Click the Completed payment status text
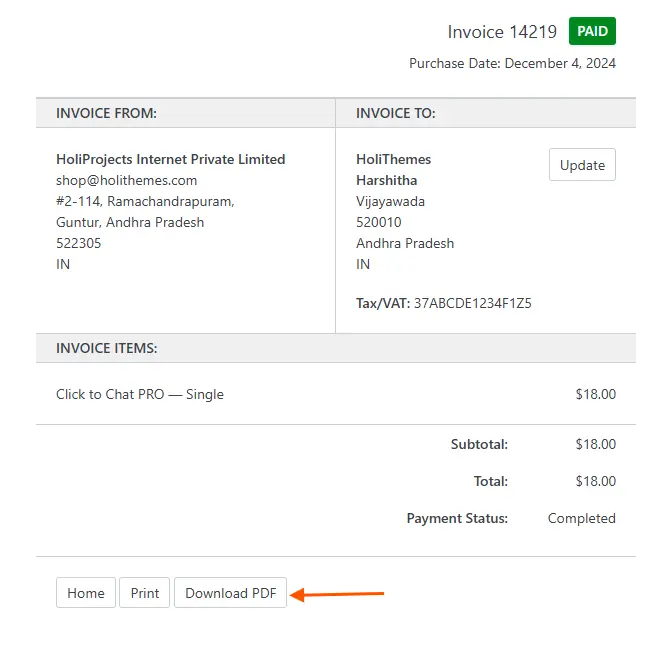Image resolution: width=667 pixels, height=647 pixels. click(x=581, y=518)
